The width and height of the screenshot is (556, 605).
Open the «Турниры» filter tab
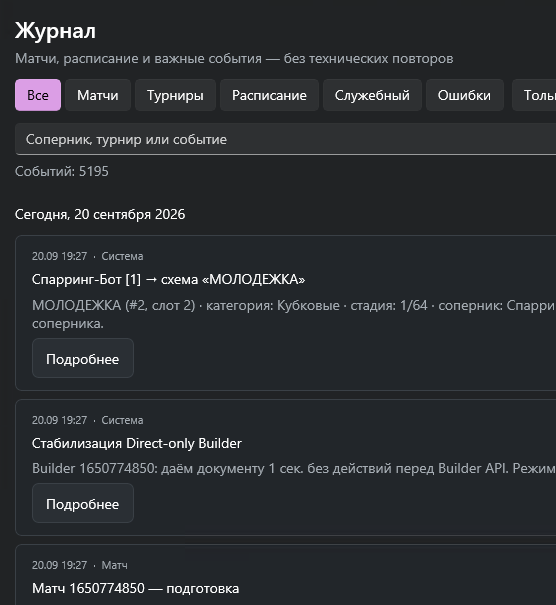pyautogui.click(x=175, y=95)
